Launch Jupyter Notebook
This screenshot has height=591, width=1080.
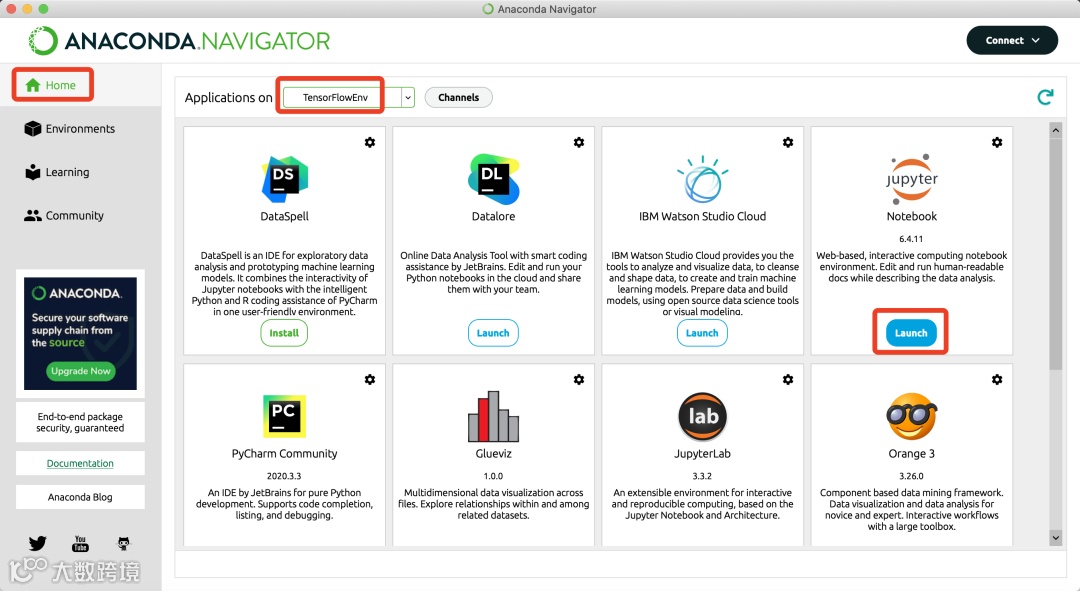pos(911,333)
